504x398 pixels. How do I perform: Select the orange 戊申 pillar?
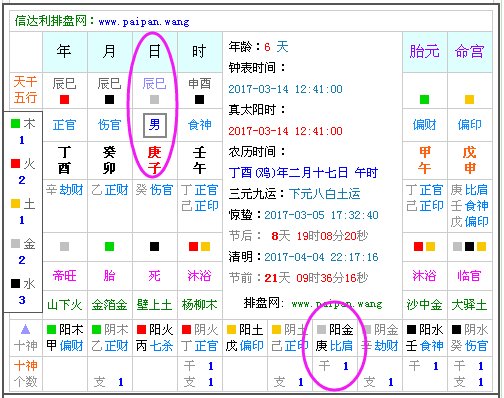click(x=469, y=160)
